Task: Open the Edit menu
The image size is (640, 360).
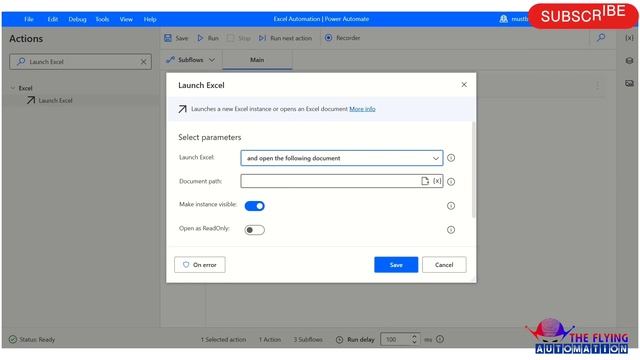Action: pos(53,19)
